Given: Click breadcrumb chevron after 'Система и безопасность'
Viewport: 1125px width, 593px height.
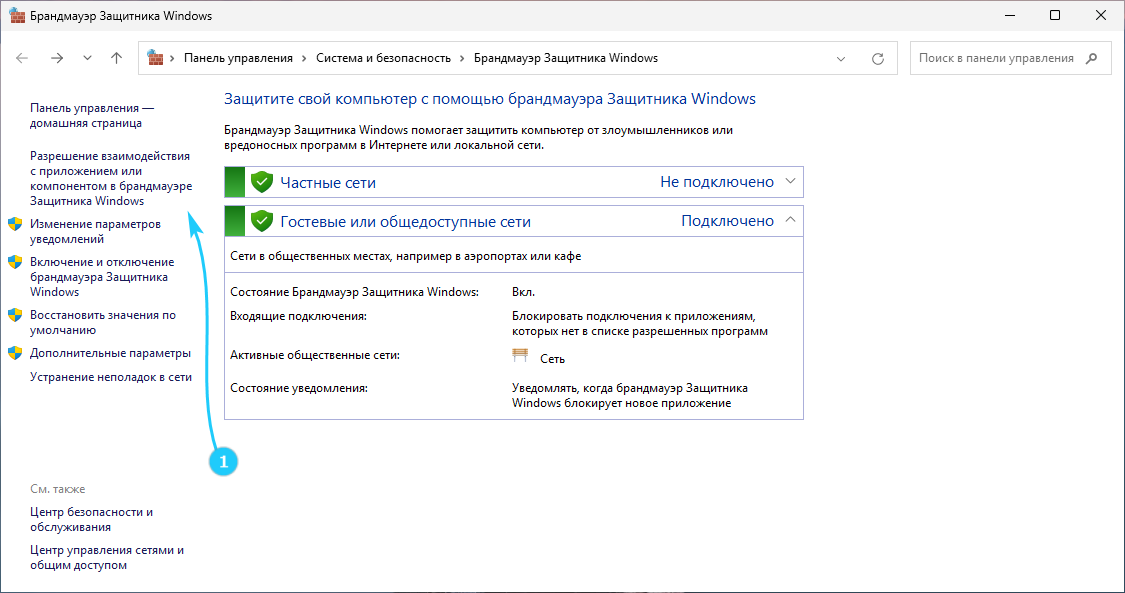Looking at the screenshot, I should 462,58.
